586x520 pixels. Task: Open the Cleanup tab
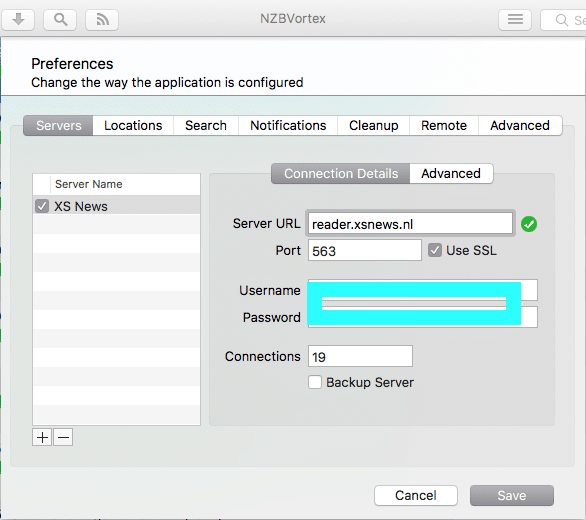(373, 125)
